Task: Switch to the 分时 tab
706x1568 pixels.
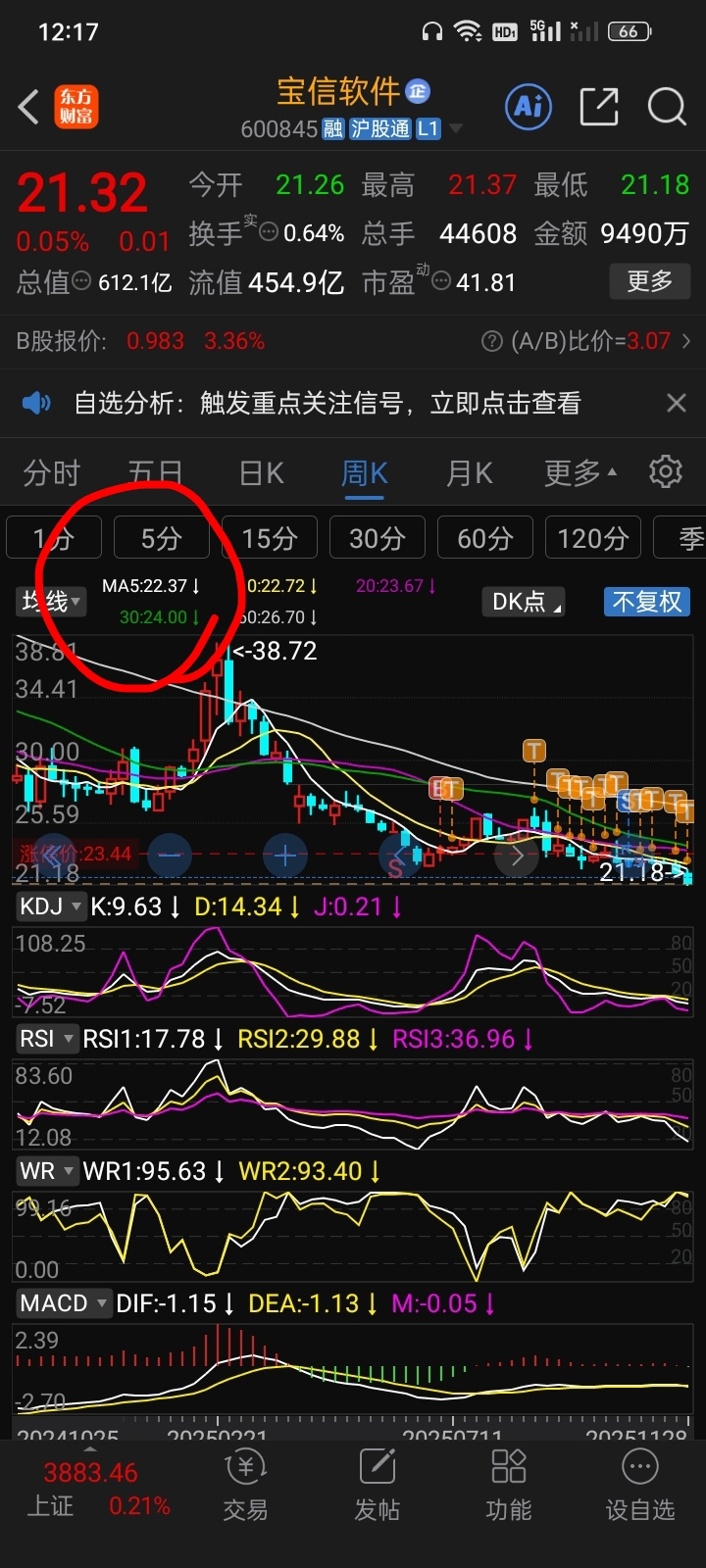Action: tap(52, 473)
